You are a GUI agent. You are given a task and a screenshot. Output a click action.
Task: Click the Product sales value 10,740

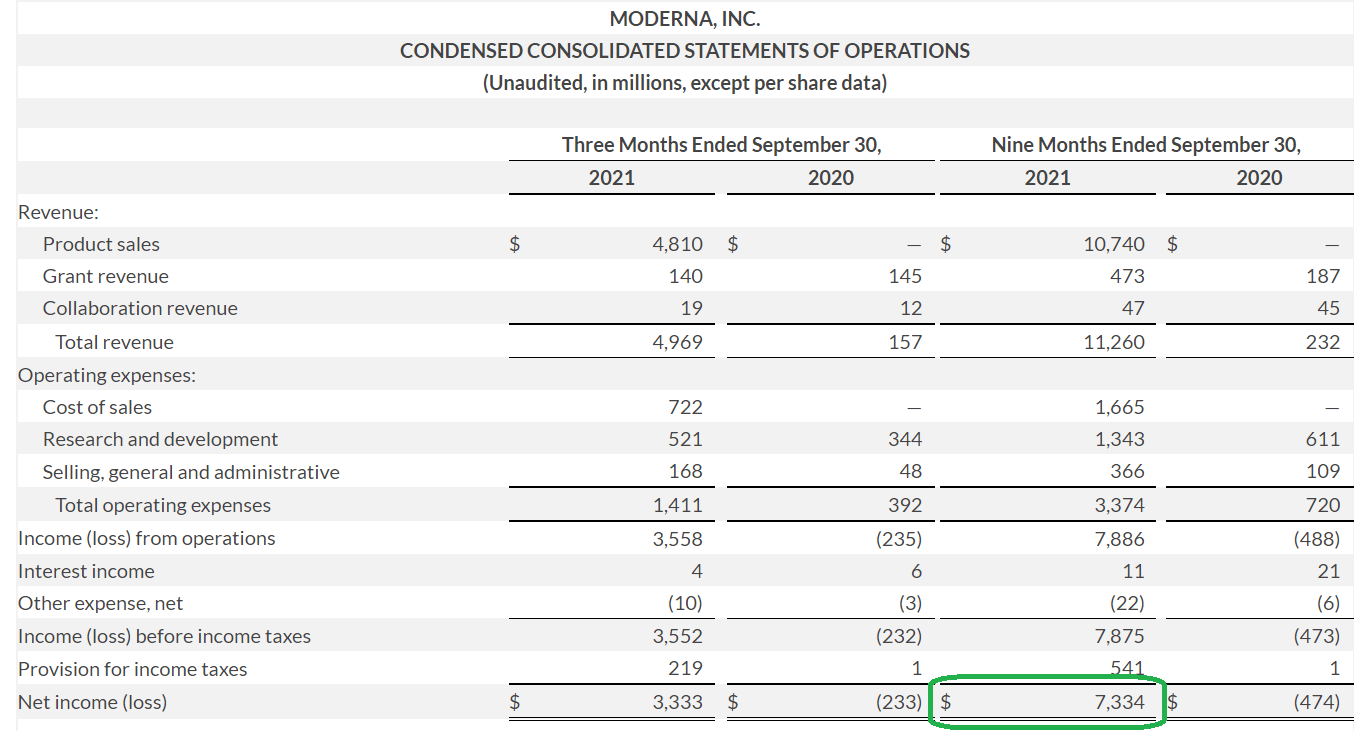click(1114, 244)
